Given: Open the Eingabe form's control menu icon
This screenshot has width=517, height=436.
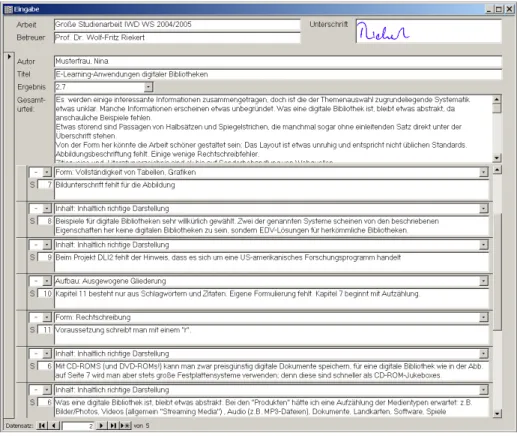Looking at the screenshot, I should 8,9.
